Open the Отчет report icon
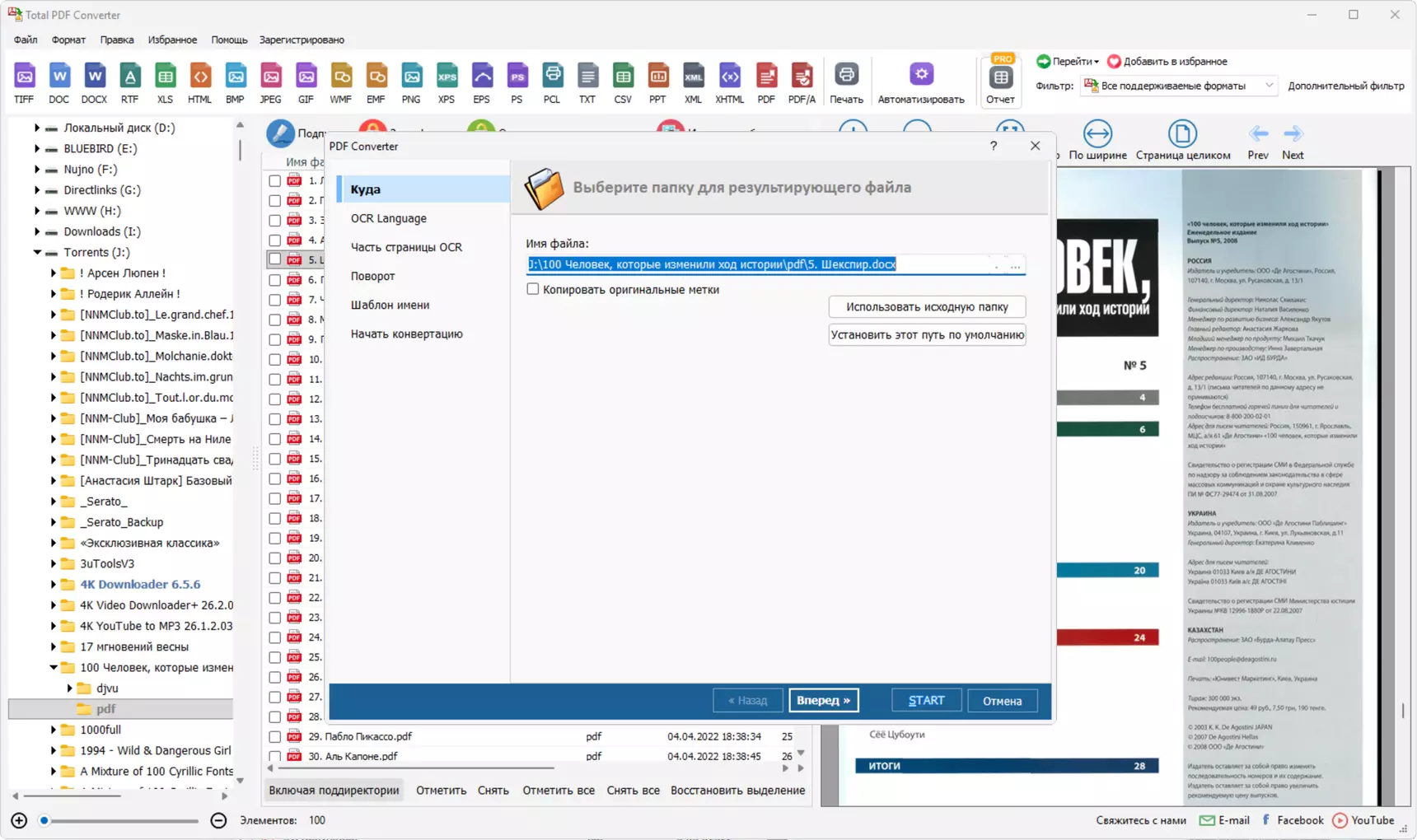Image resolution: width=1417 pixels, height=840 pixels. pos(1000,78)
